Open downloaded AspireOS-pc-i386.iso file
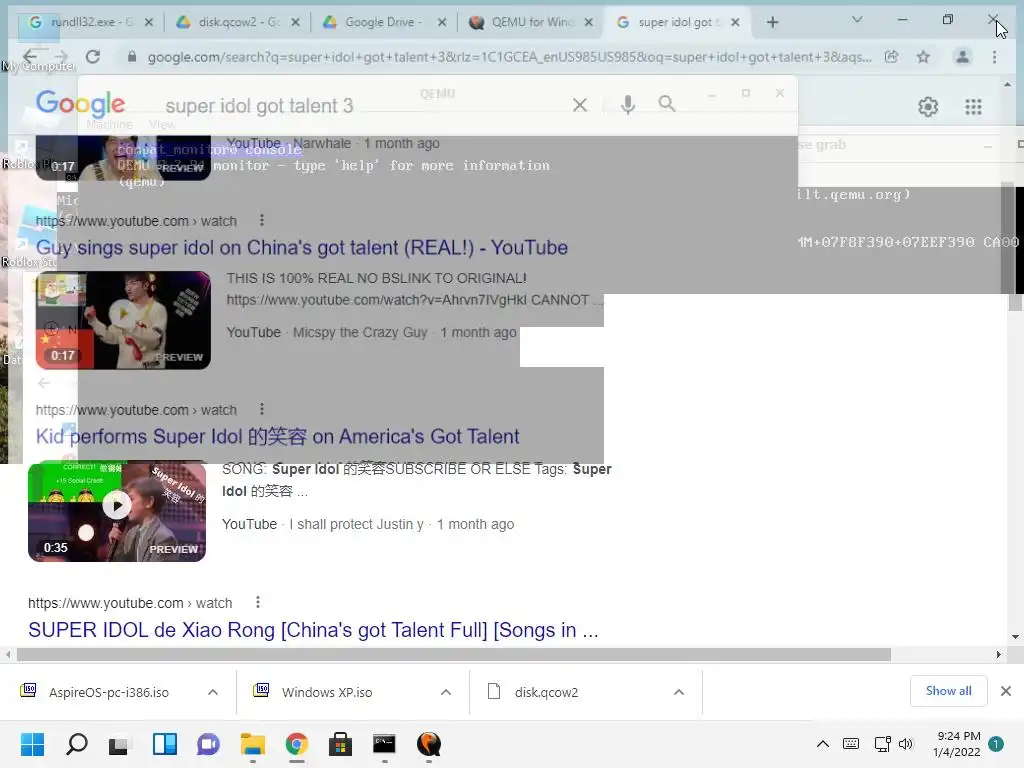1024x768 pixels. point(108,692)
